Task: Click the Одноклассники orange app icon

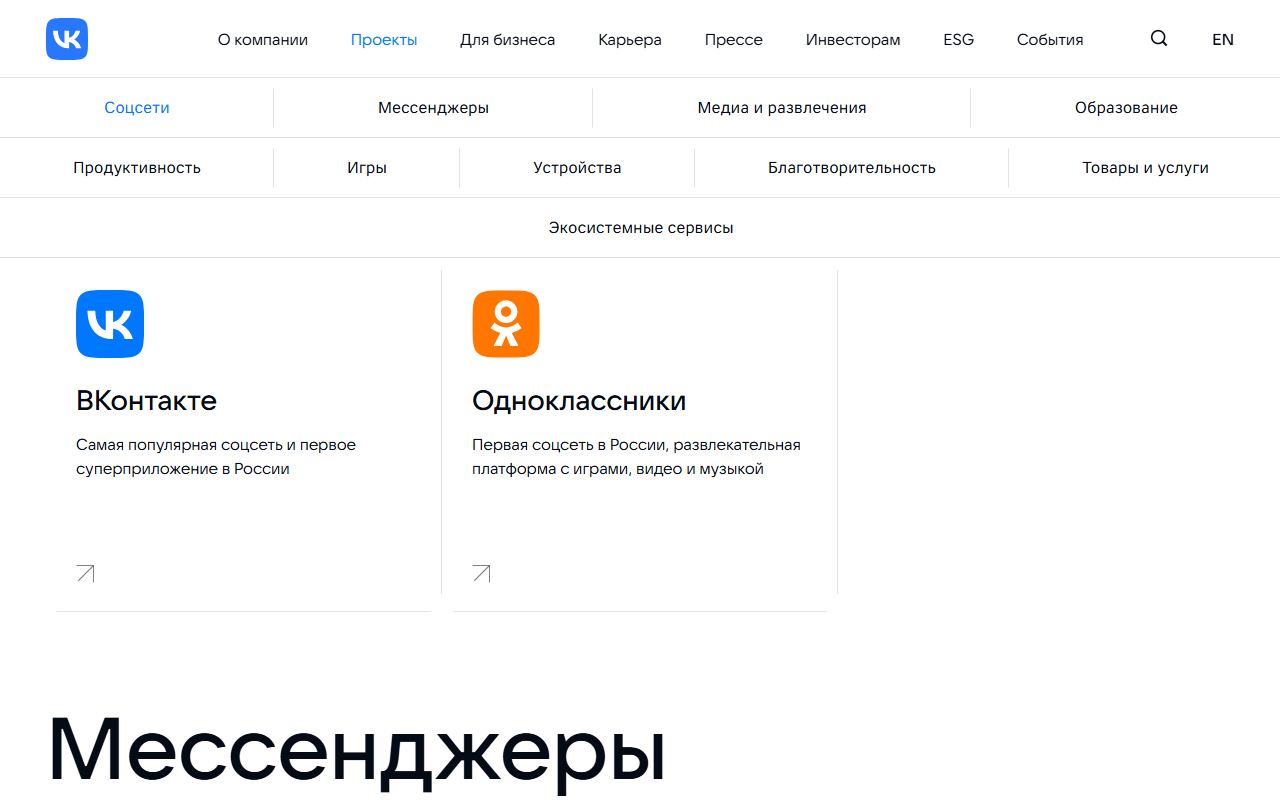Action: point(506,324)
